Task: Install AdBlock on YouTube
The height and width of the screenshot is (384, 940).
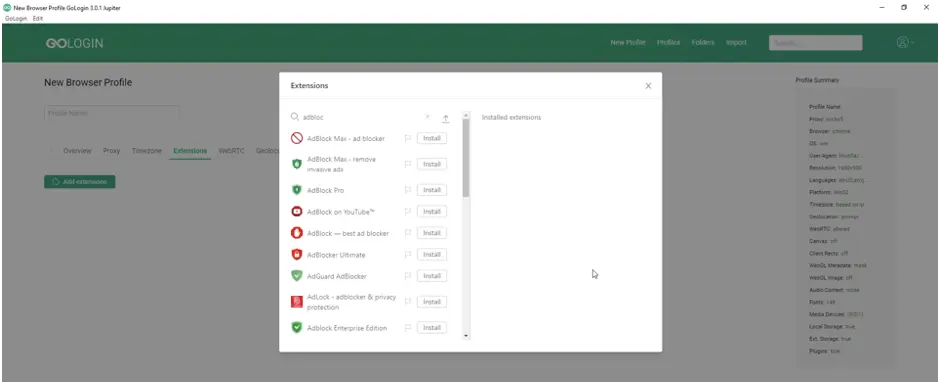Action: click(432, 211)
